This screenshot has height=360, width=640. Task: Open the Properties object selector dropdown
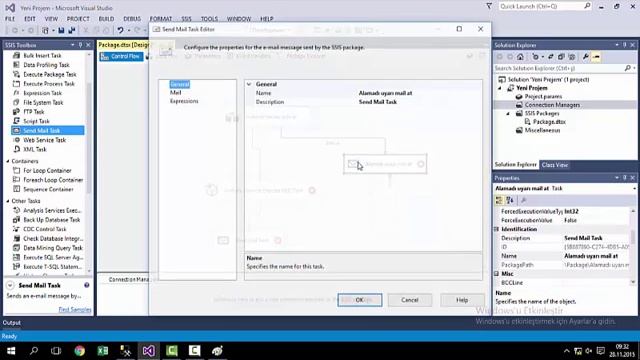coord(634,189)
